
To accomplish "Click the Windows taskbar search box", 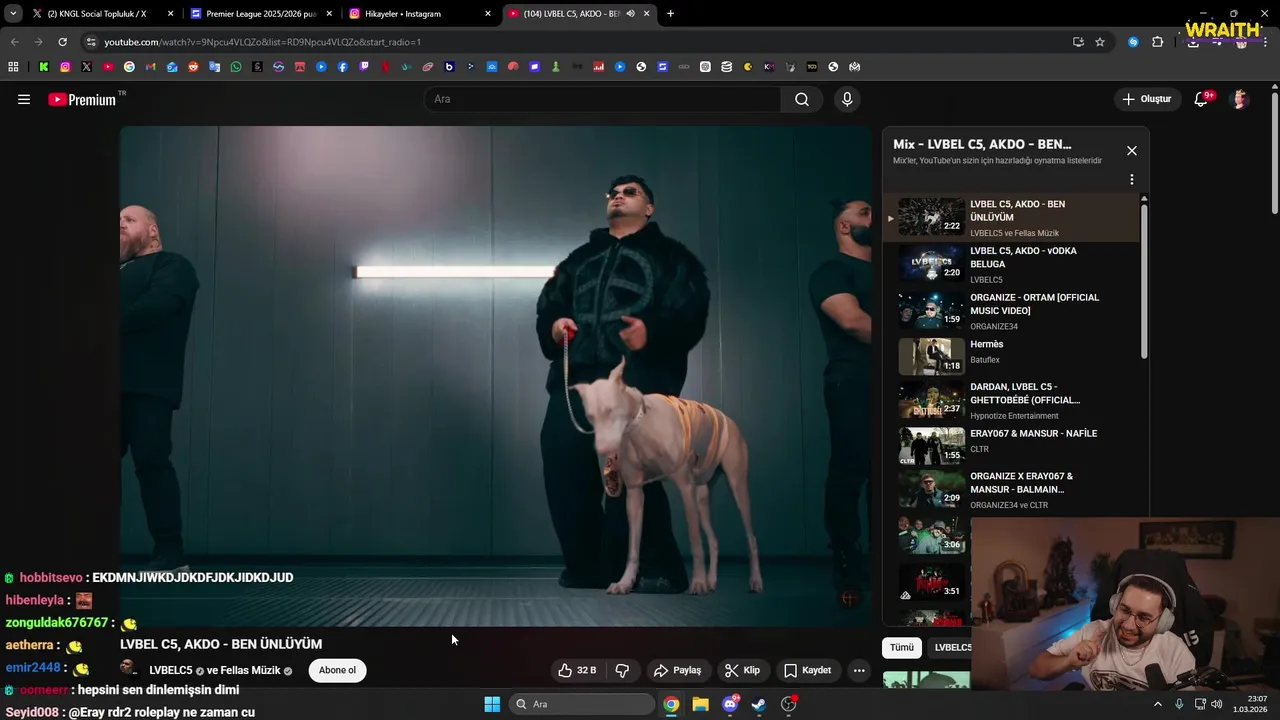I will (x=582, y=704).
